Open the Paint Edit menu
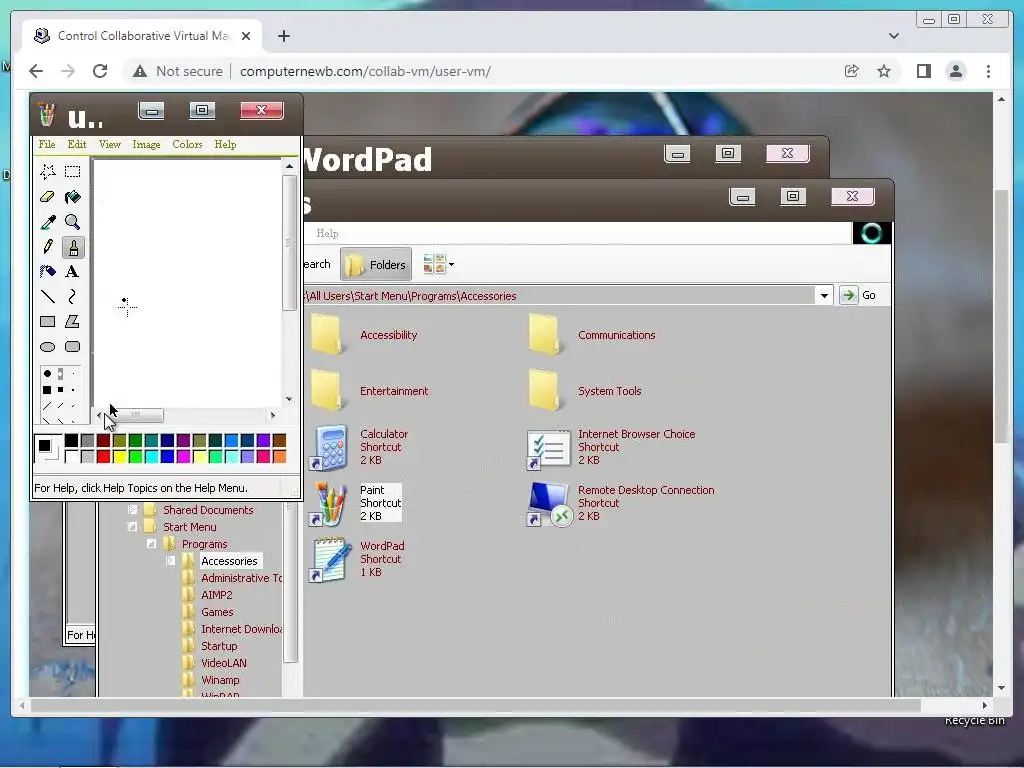Screen dimensions: 1024x768 (77, 144)
